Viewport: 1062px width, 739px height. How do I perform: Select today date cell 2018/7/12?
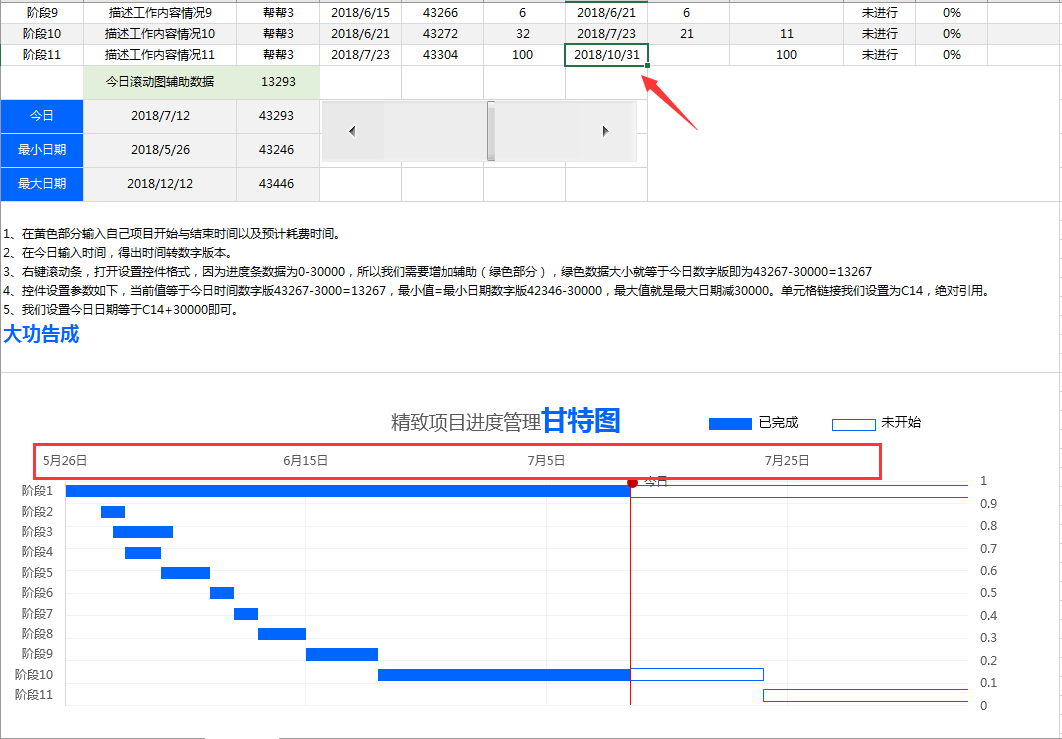click(160, 117)
